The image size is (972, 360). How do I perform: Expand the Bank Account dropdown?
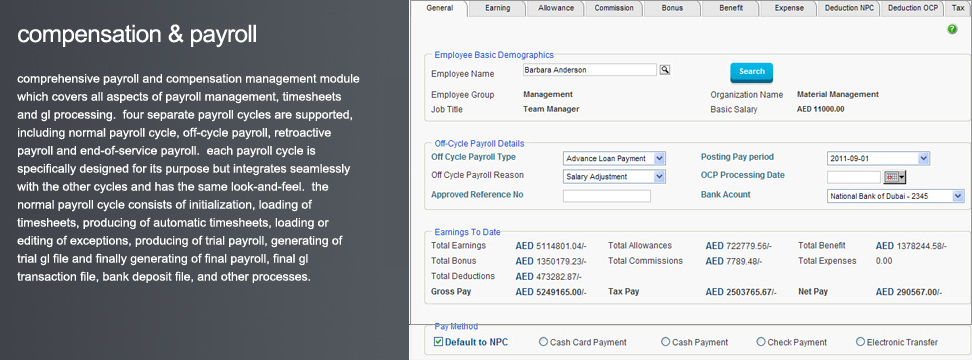pyautogui.click(x=896, y=196)
